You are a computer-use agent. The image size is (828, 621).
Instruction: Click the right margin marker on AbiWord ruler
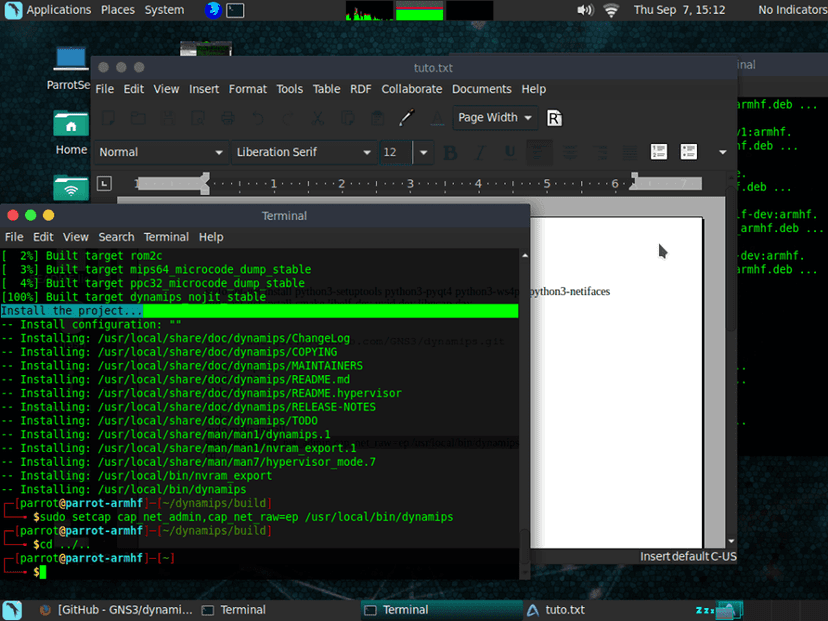(634, 181)
